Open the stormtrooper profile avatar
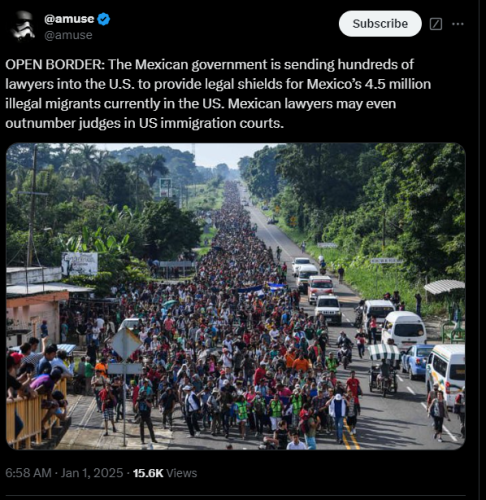Viewport: 486px width, 500px height. pyautogui.click(x=23, y=26)
